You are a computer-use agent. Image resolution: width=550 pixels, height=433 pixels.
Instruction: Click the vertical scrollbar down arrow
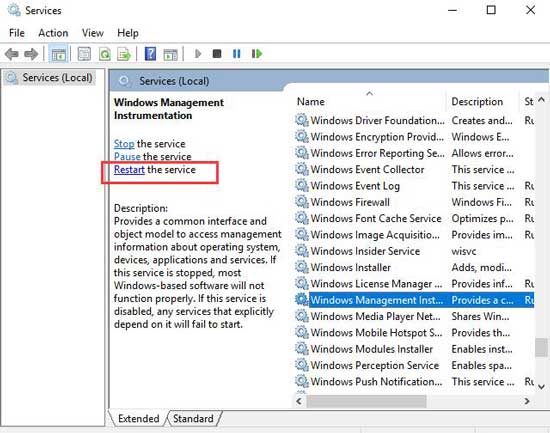(x=542, y=387)
